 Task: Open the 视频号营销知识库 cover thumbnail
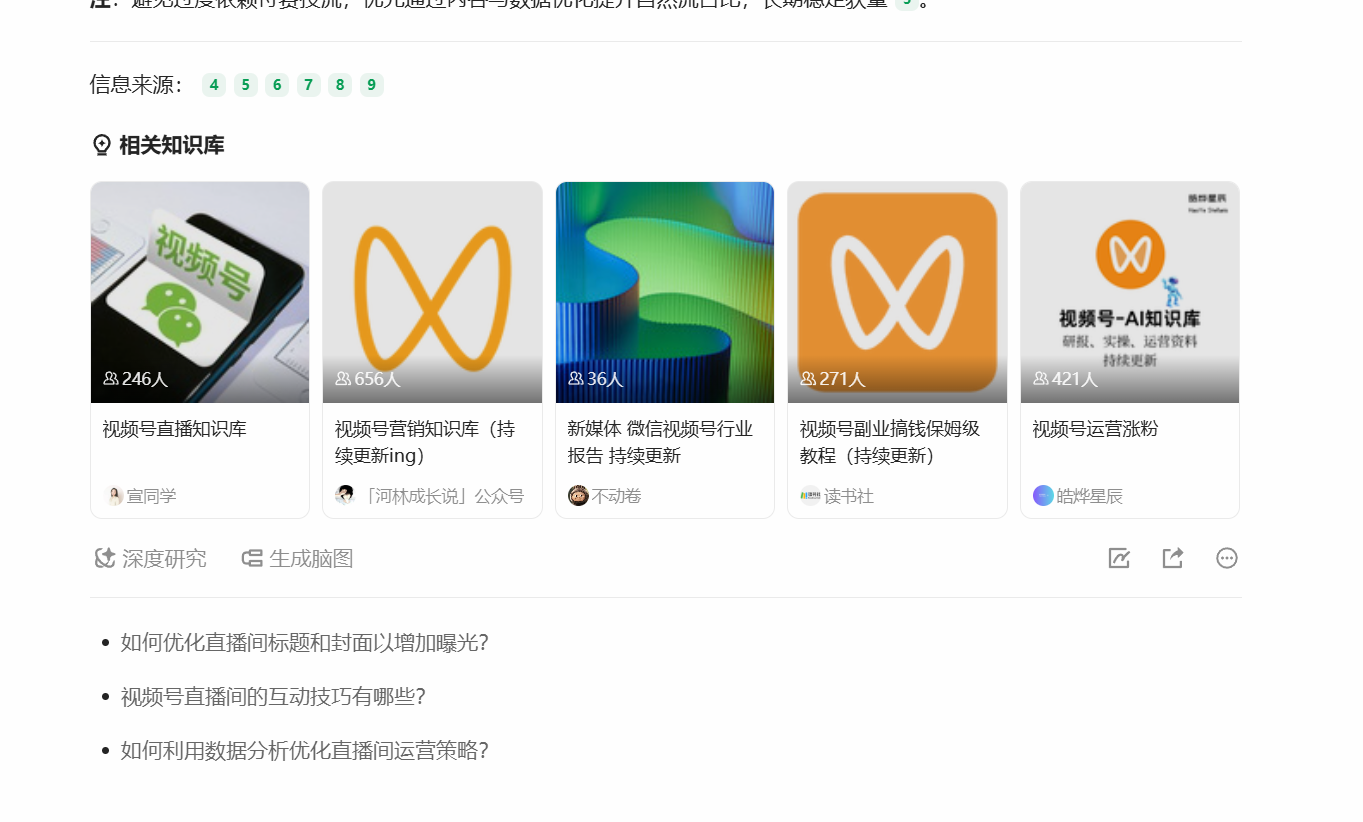pos(432,292)
